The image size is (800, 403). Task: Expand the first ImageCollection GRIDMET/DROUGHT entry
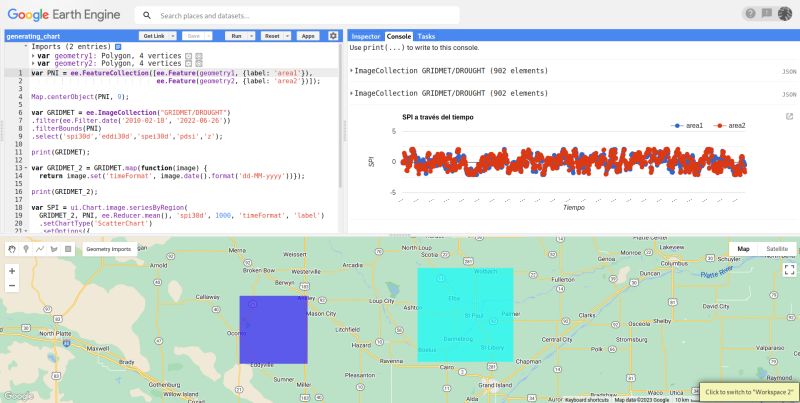[x=352, y=70]
